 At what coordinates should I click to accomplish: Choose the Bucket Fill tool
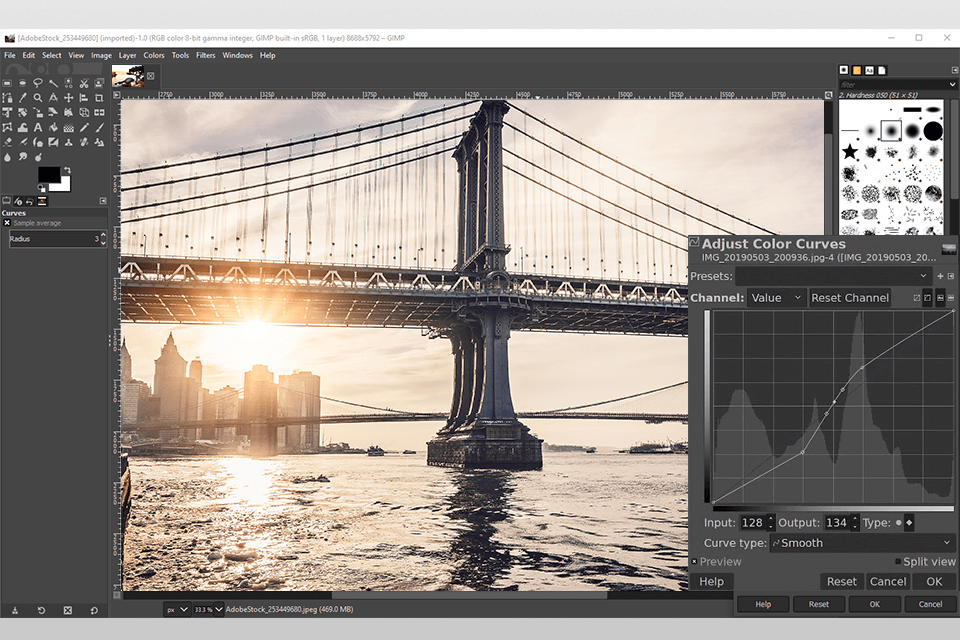pos(53,127)
